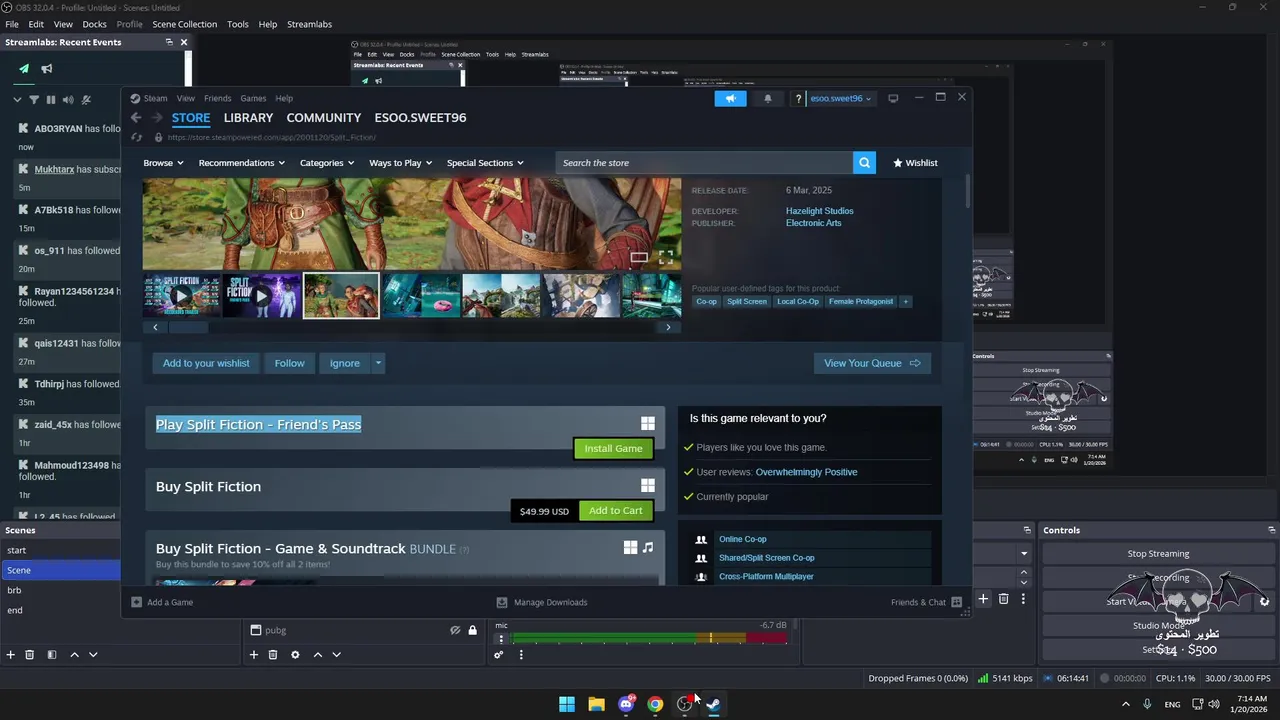
Task: Play the first Split Fiction trailer thumbnail
Action: (182, 296)
